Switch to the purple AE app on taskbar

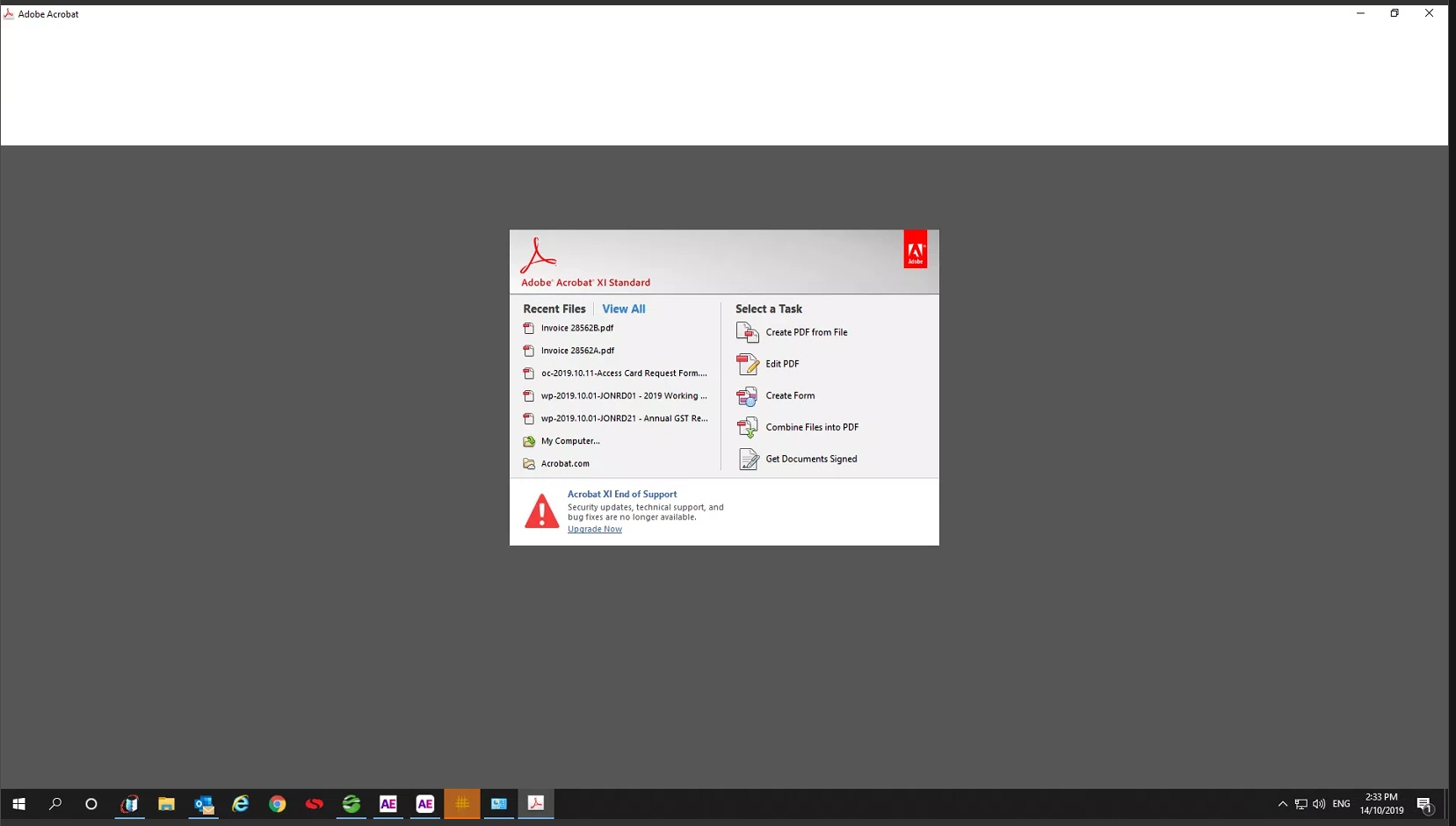click(388, 804)
